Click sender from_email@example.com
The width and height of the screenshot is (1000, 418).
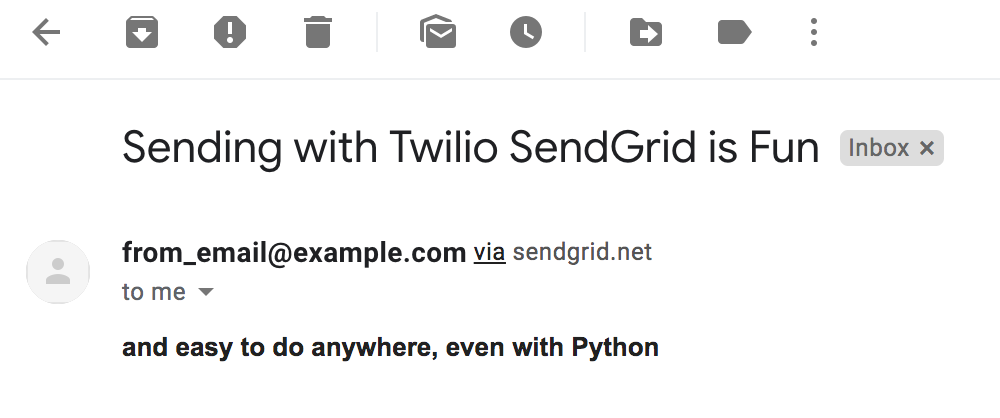[293, 253]
